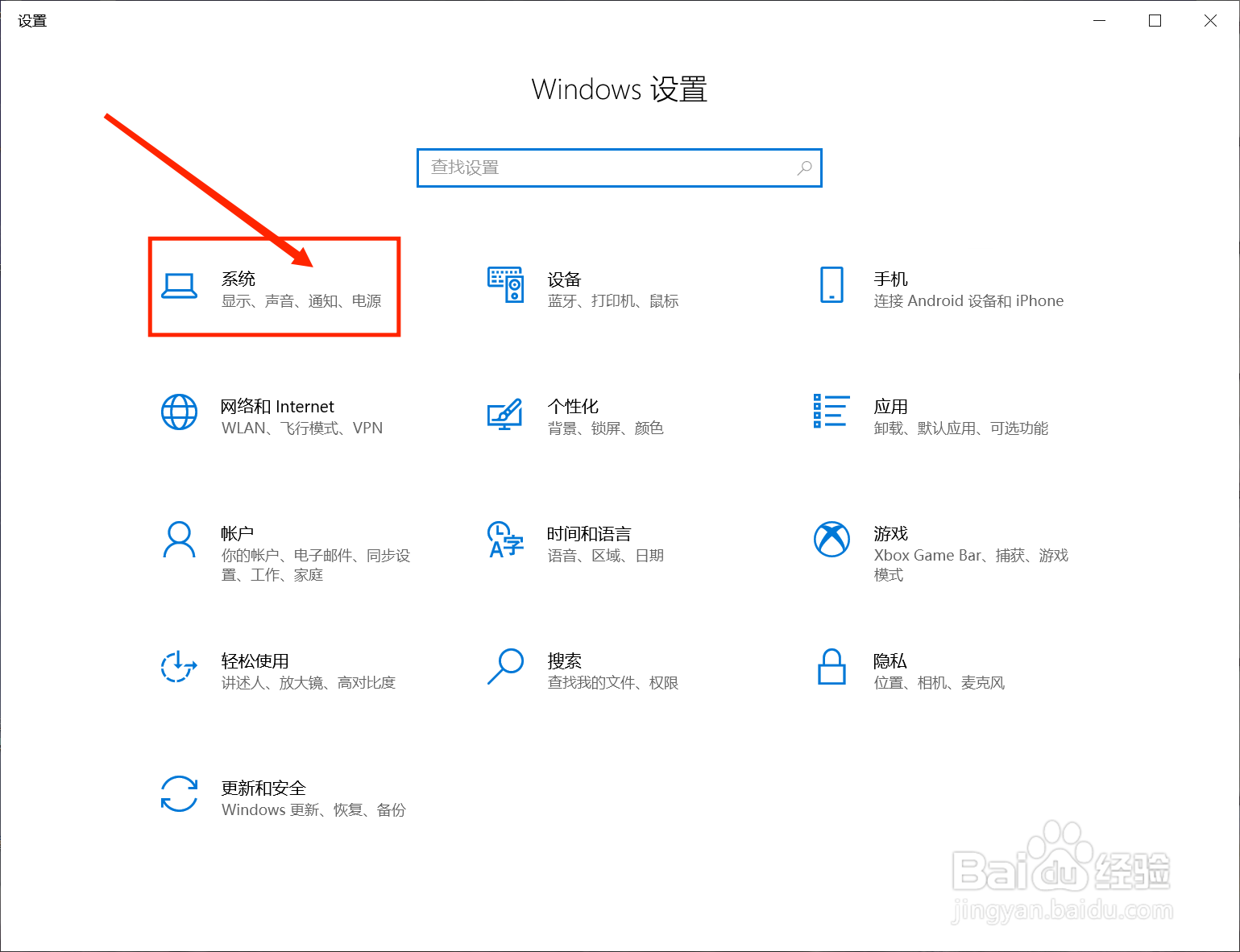Open the 个性化 paintbrush icon

(505, 414)
